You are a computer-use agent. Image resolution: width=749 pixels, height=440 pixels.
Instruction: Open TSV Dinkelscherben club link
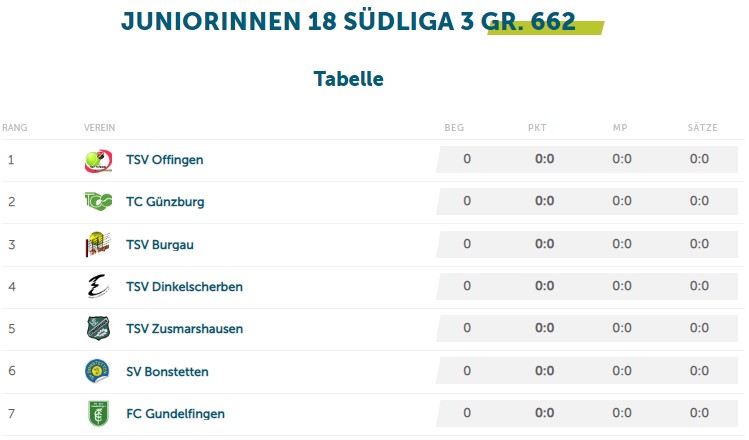click(184, 287)
